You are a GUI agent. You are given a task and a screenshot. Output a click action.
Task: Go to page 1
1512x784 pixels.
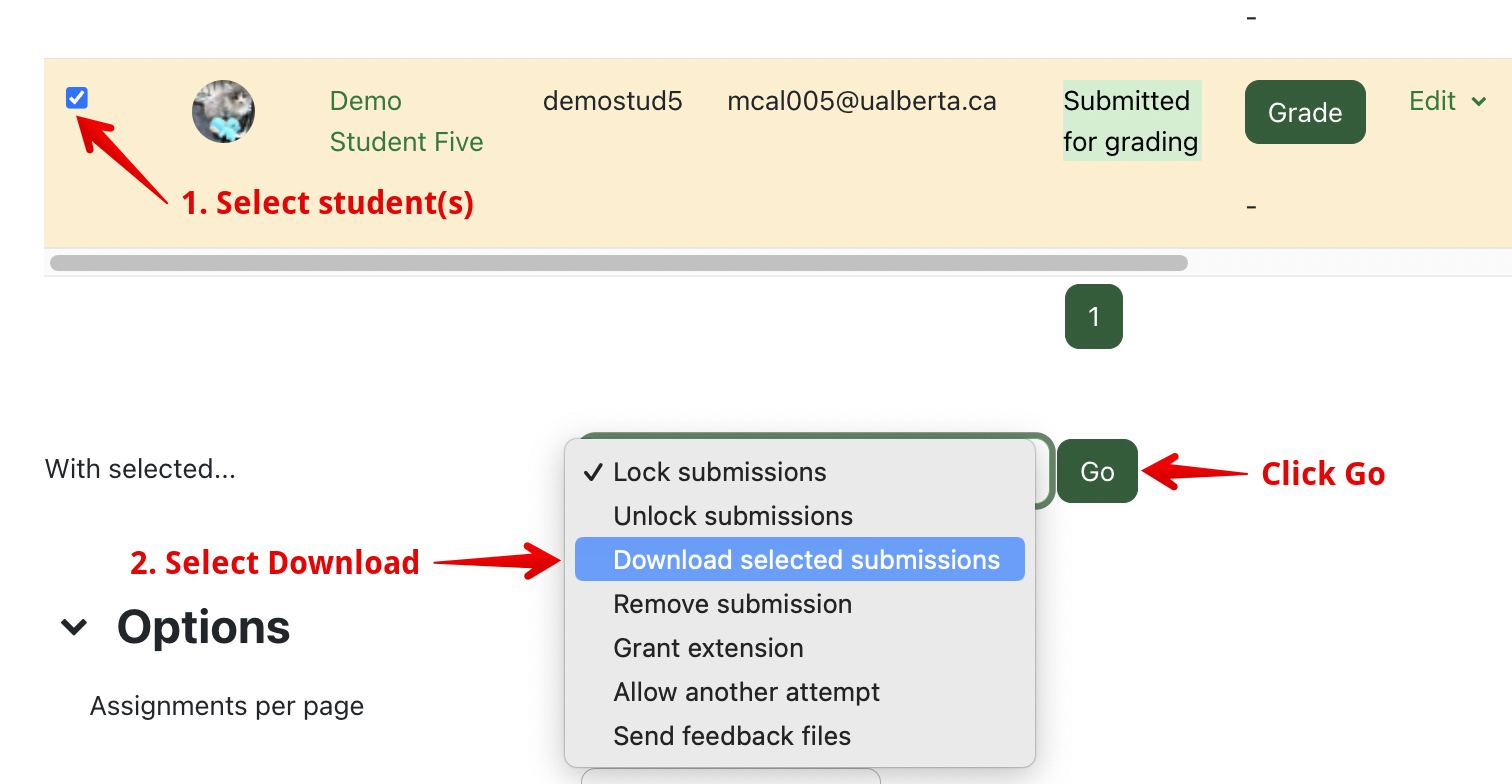tap(1093, 317)
